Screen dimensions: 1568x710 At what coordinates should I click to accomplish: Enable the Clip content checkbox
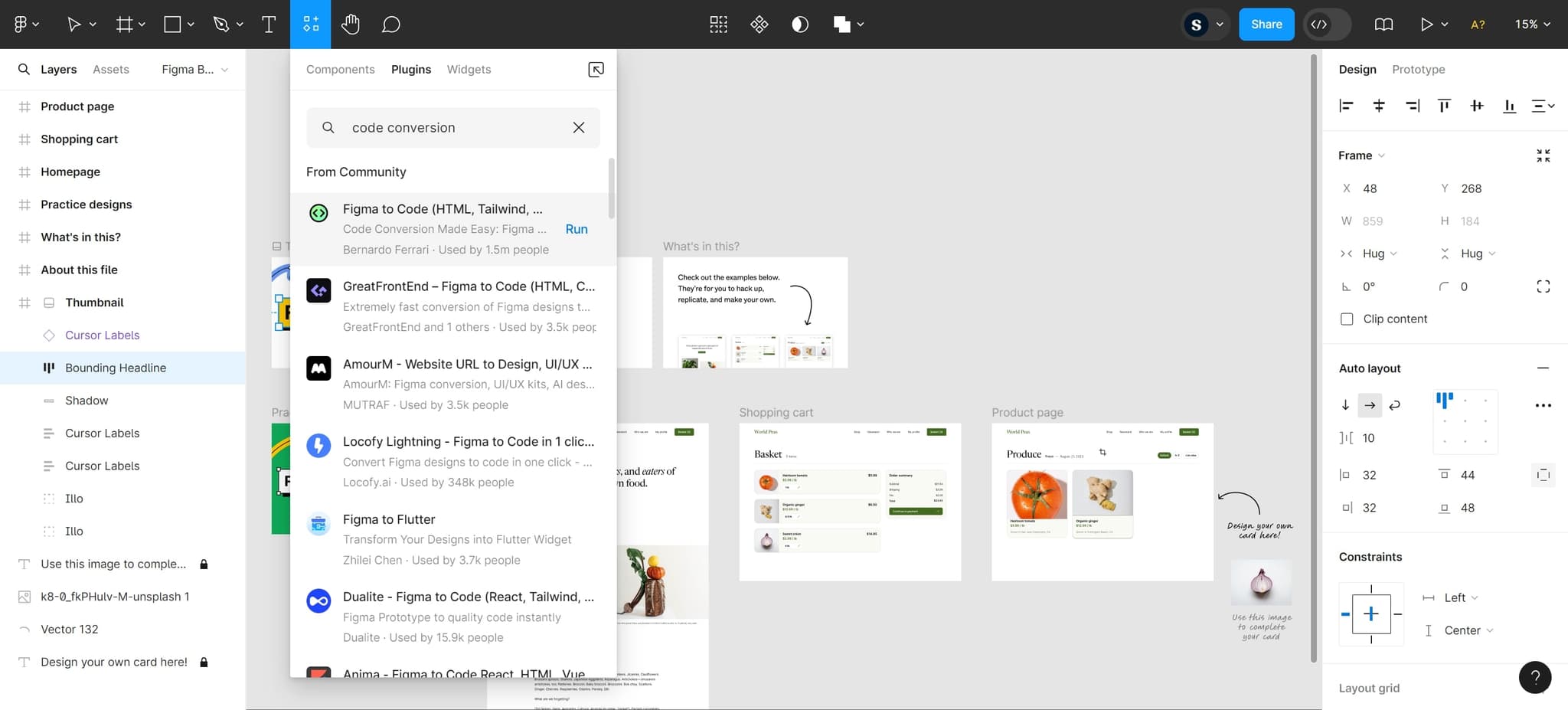(1347, 319)
